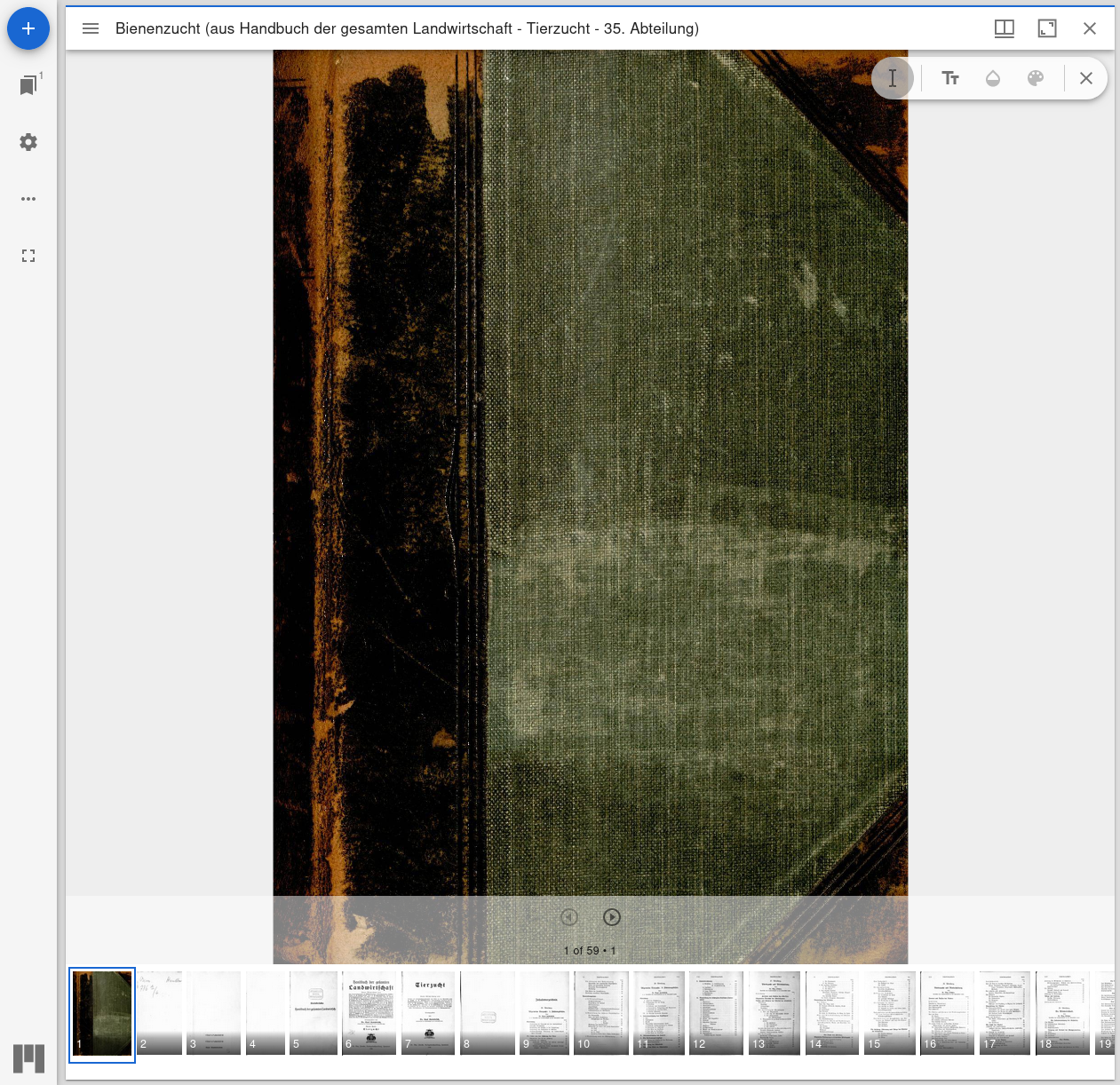Select thumbnail number 14
The width and height of the screenshot is (1120, 1085).
[832, 1013]
